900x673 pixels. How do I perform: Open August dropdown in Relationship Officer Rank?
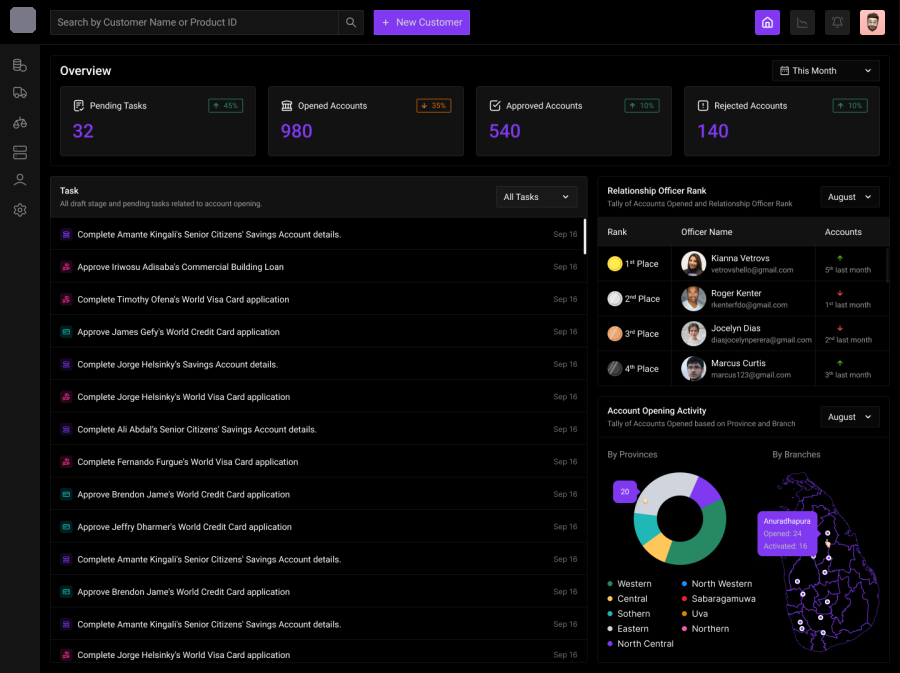849,197
